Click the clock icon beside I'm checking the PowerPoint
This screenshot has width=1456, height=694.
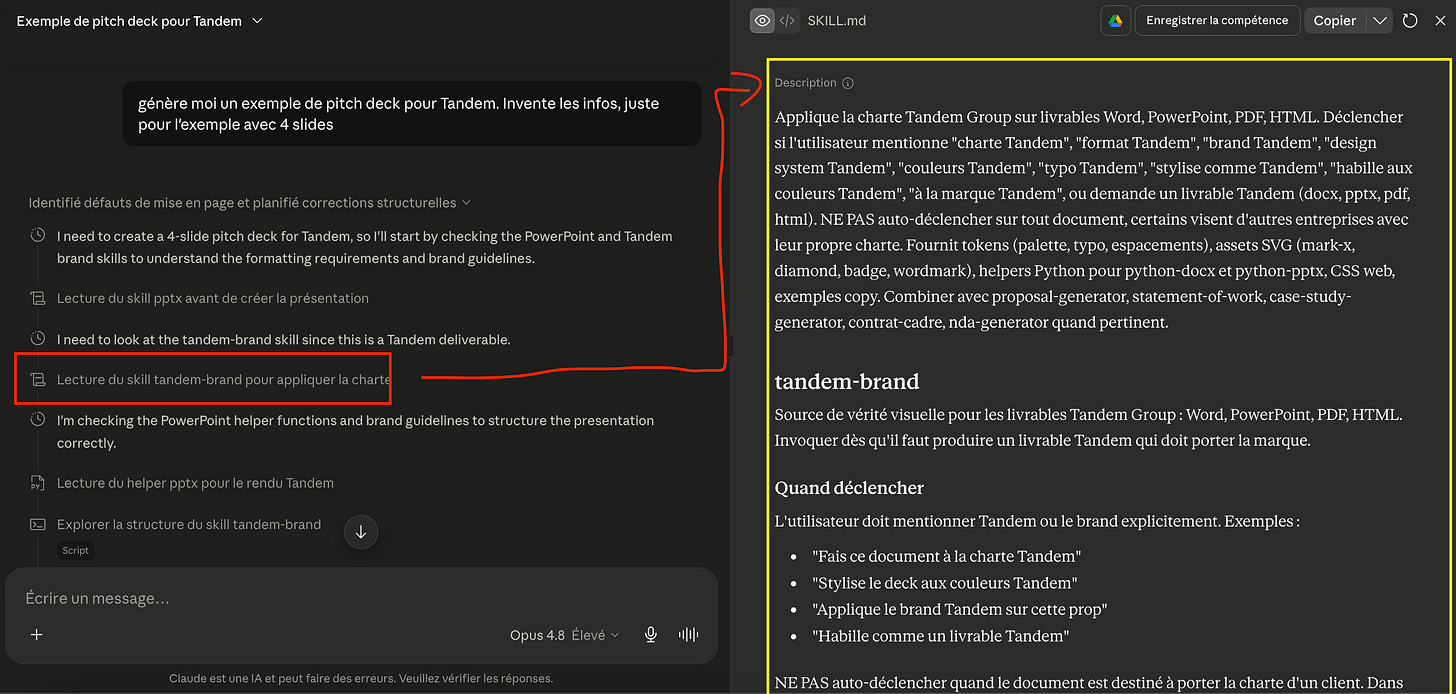38,421
